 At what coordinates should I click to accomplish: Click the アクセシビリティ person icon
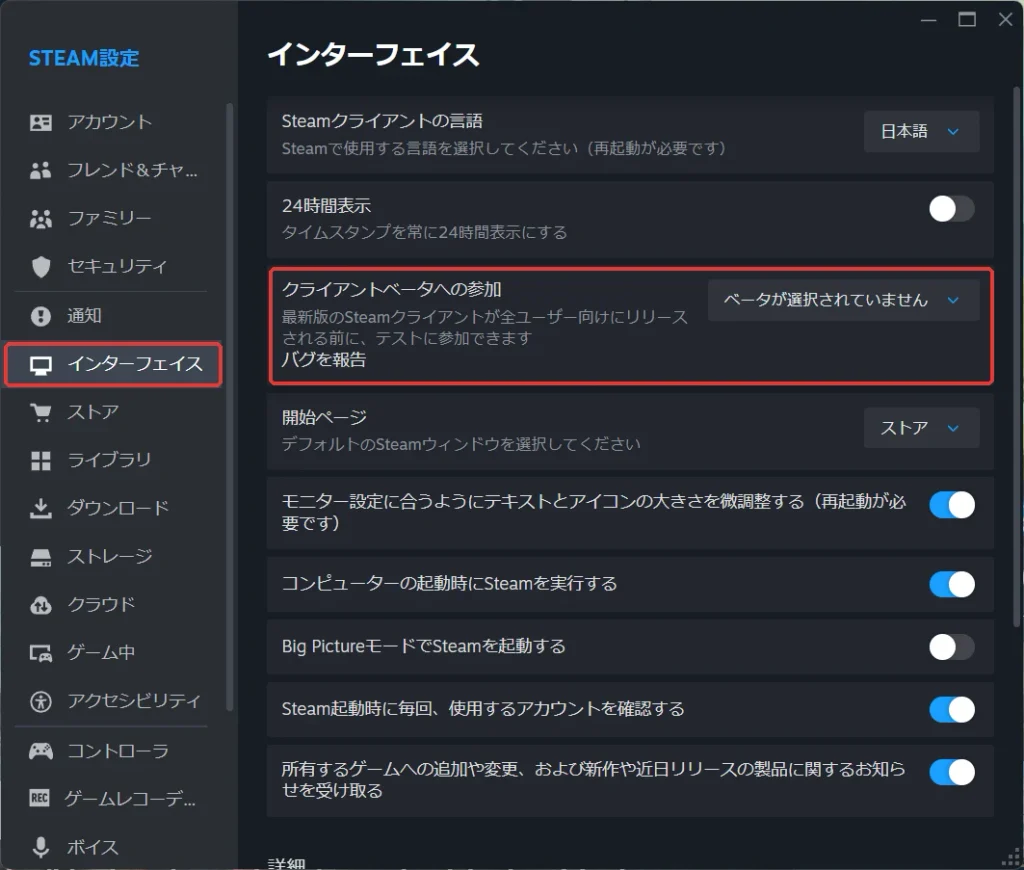click(x=40, y=701)
